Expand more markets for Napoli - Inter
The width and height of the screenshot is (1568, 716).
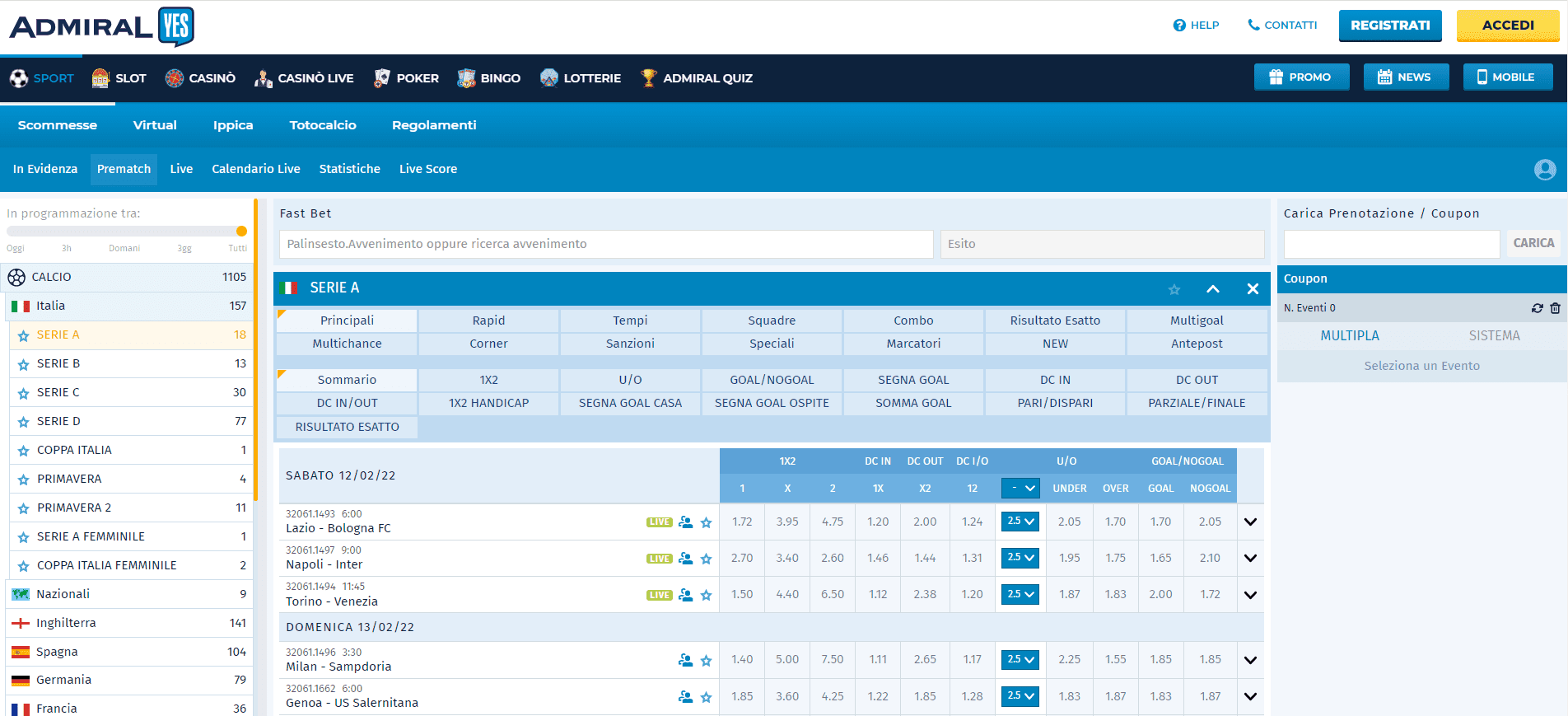click(x=1250, y=558)
